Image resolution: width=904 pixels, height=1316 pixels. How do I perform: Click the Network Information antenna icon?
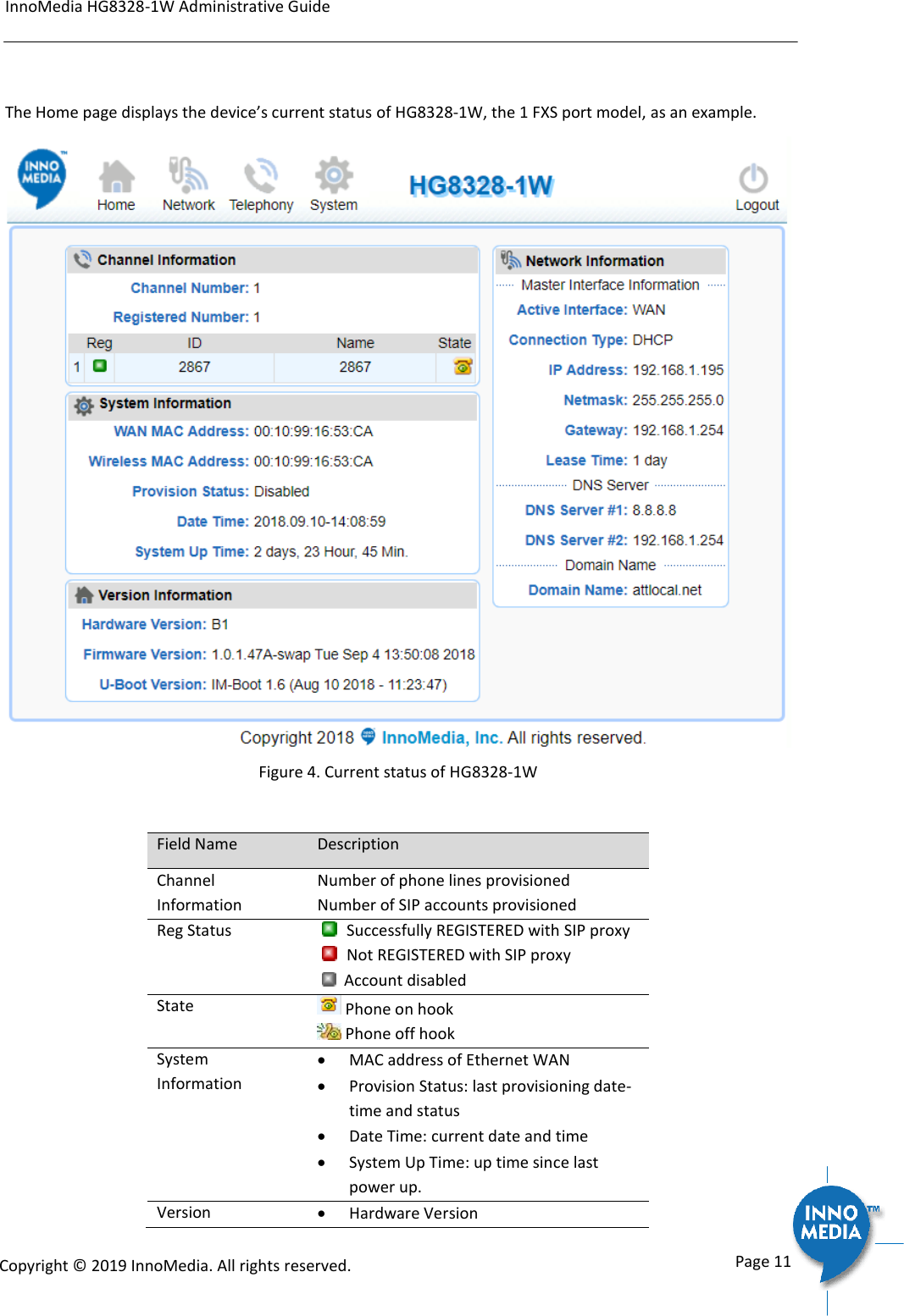pos(512,260)
